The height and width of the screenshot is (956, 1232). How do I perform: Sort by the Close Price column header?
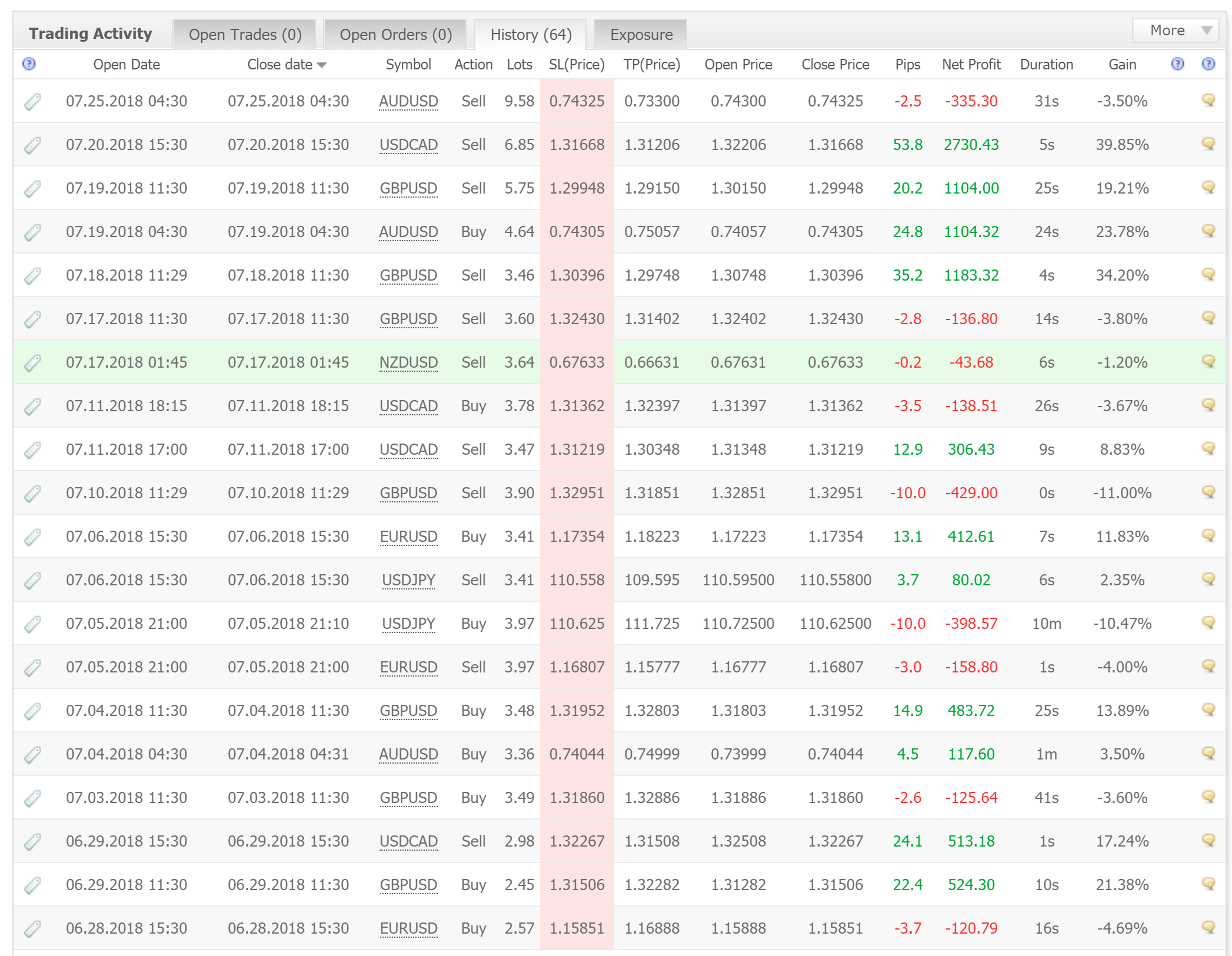tap(835, 65)
